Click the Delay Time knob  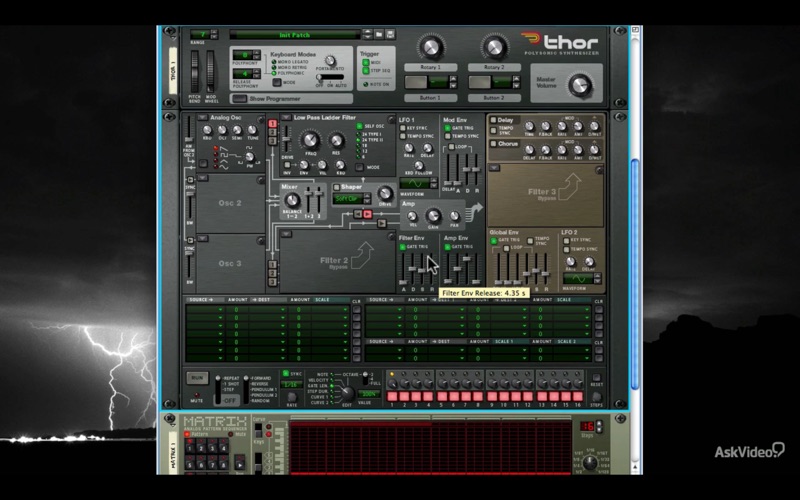pos(530,126)
